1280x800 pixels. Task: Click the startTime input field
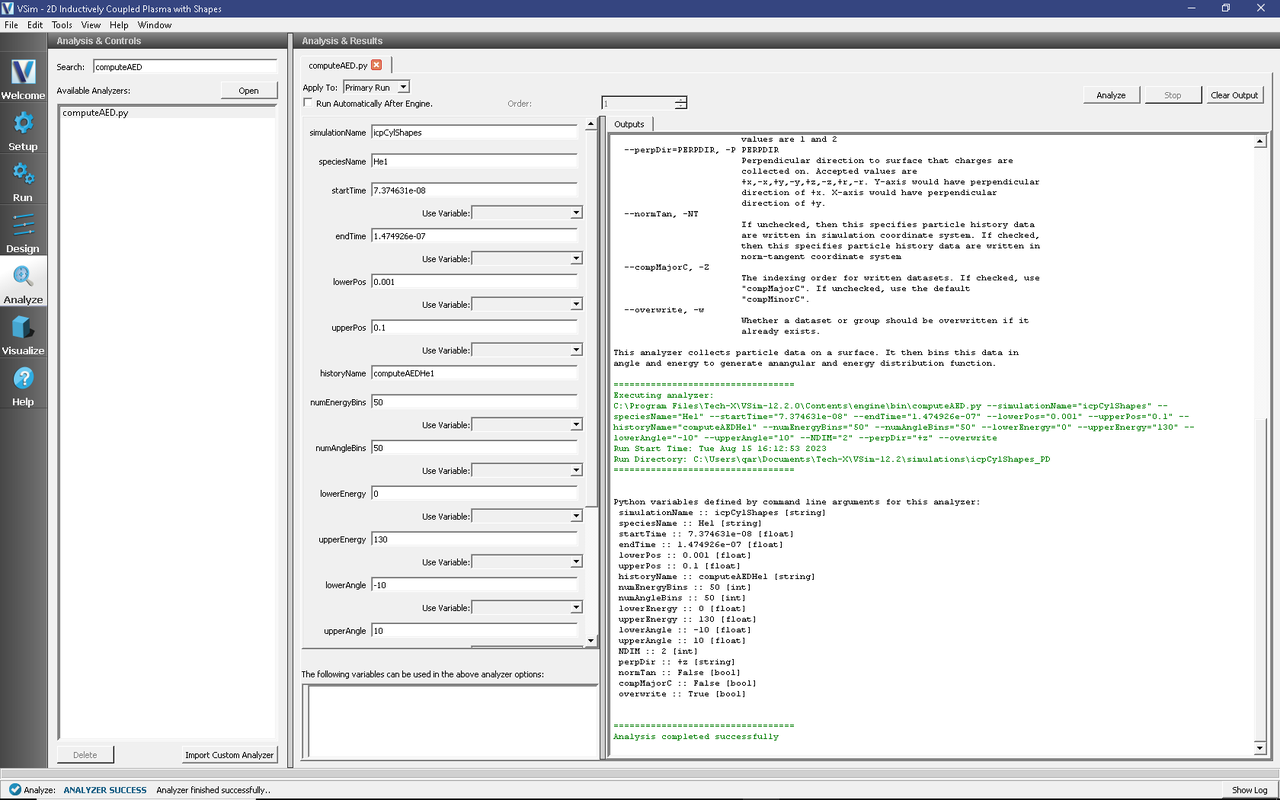[x=474, y=190]
